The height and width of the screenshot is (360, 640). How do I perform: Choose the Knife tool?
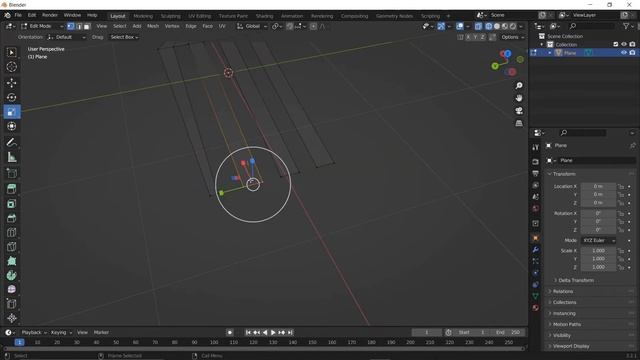click(11, 247)
